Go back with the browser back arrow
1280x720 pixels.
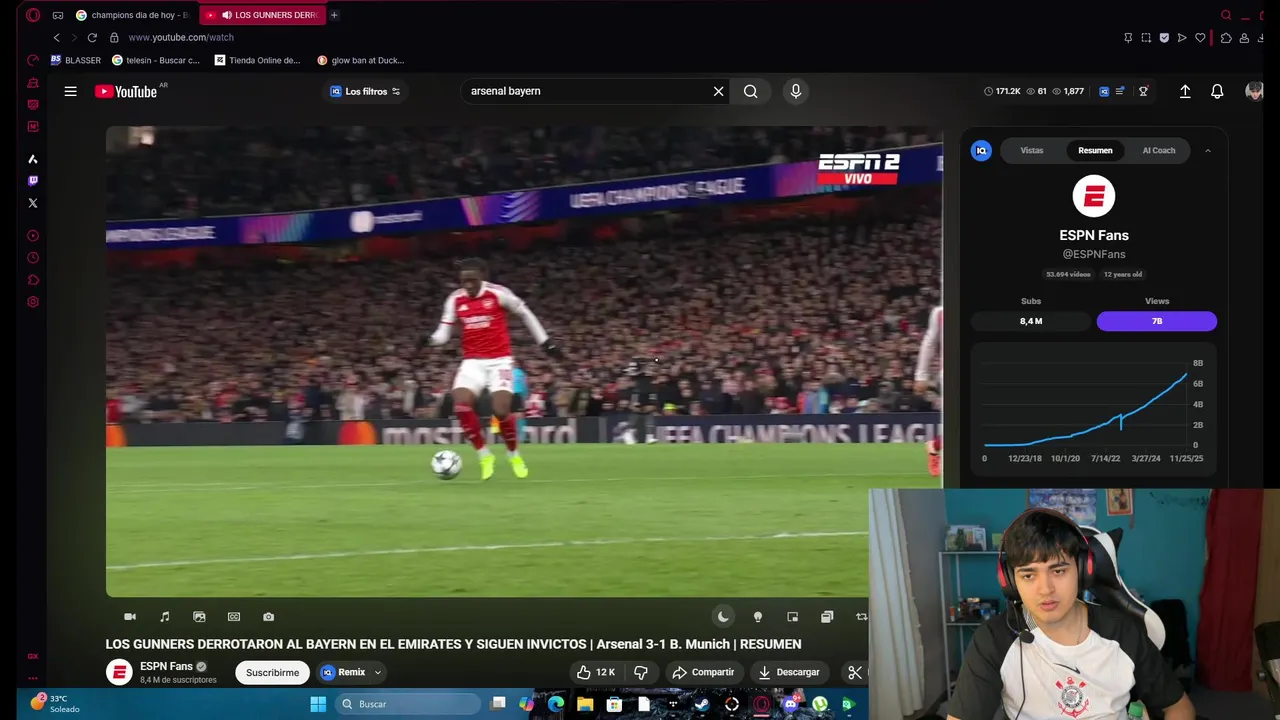coord(56,37)
